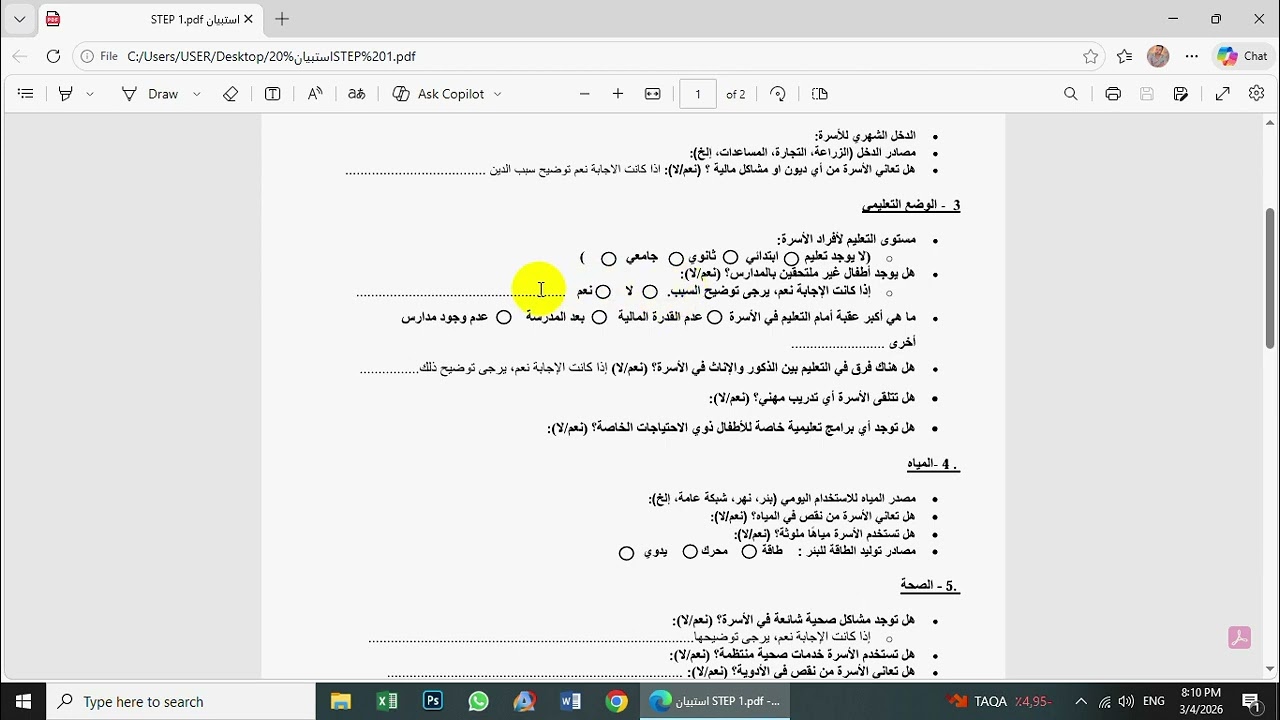Image resolution: width=1280 pixels, height=720 pixels.
Task: Select the STEP 1.pdf browser tab
Action: pyautogui.click(x=150, y=19)
